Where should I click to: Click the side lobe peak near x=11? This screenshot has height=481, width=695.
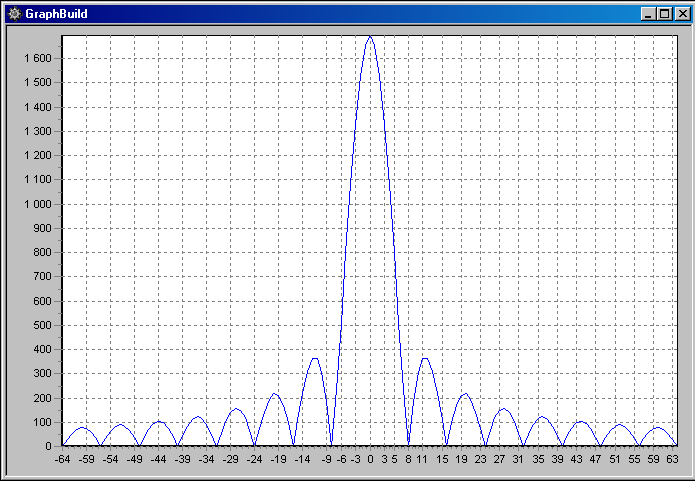tap(425, 358)
